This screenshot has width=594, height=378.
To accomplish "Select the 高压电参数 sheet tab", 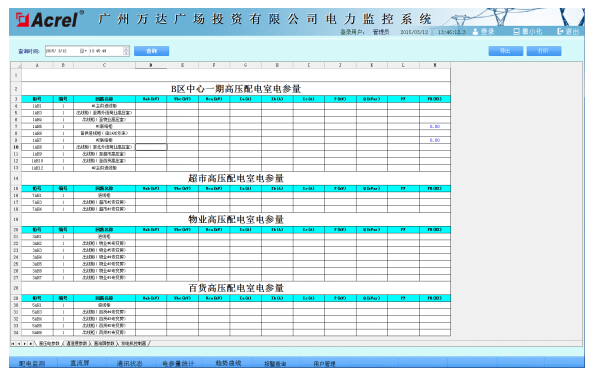I will point(49,344).
